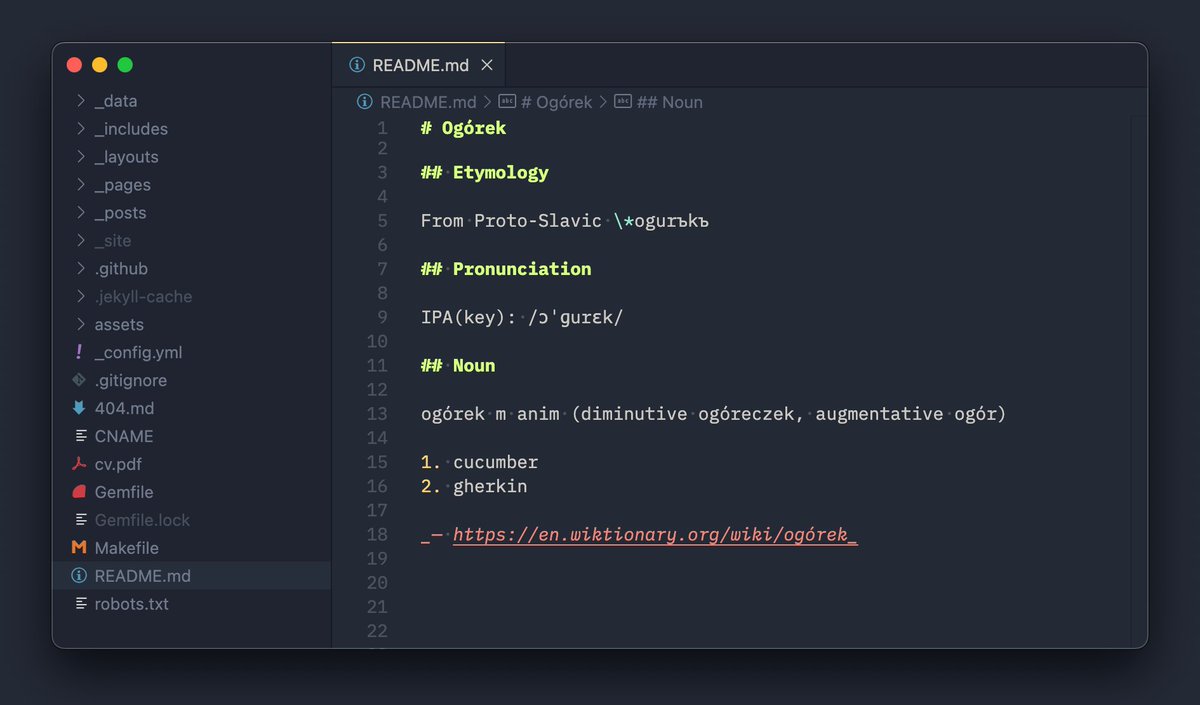Viewport: 1200px width, 705px height.
Task: Click the red gem icon beside Gemfile
Action: (79, 492)
